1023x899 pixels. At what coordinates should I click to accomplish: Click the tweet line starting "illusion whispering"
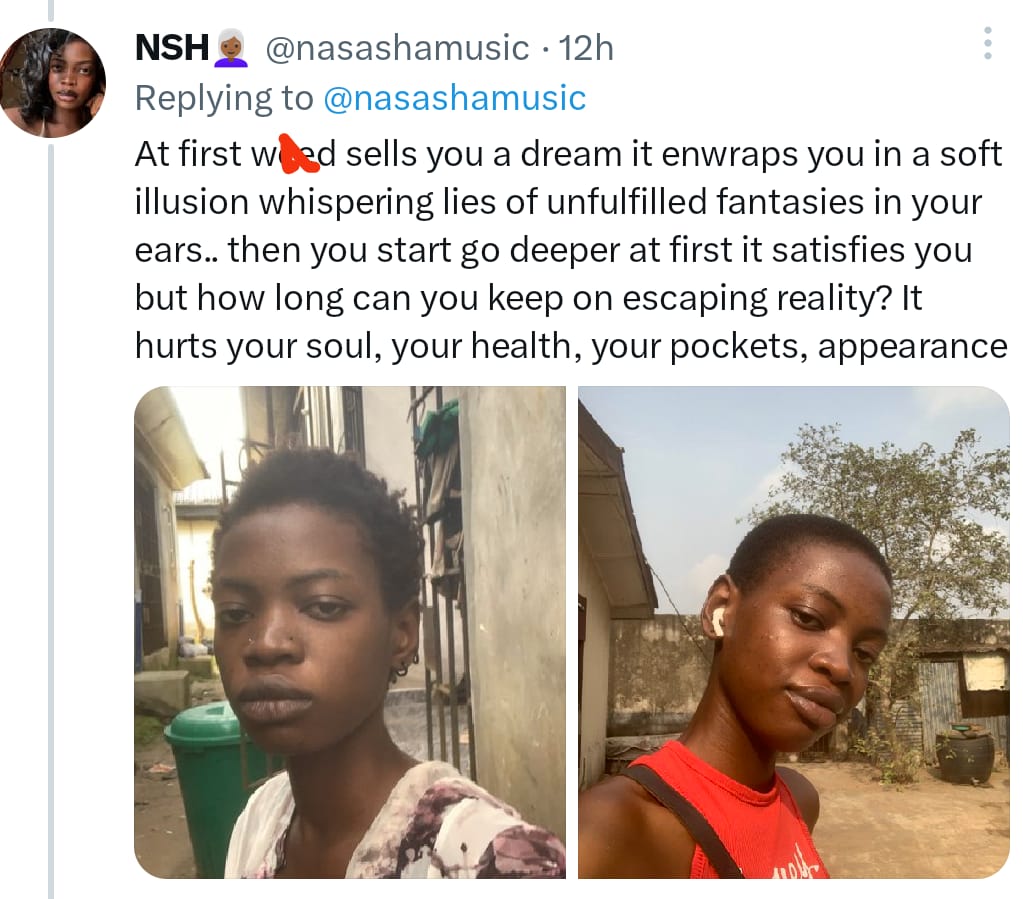point(558,202)
